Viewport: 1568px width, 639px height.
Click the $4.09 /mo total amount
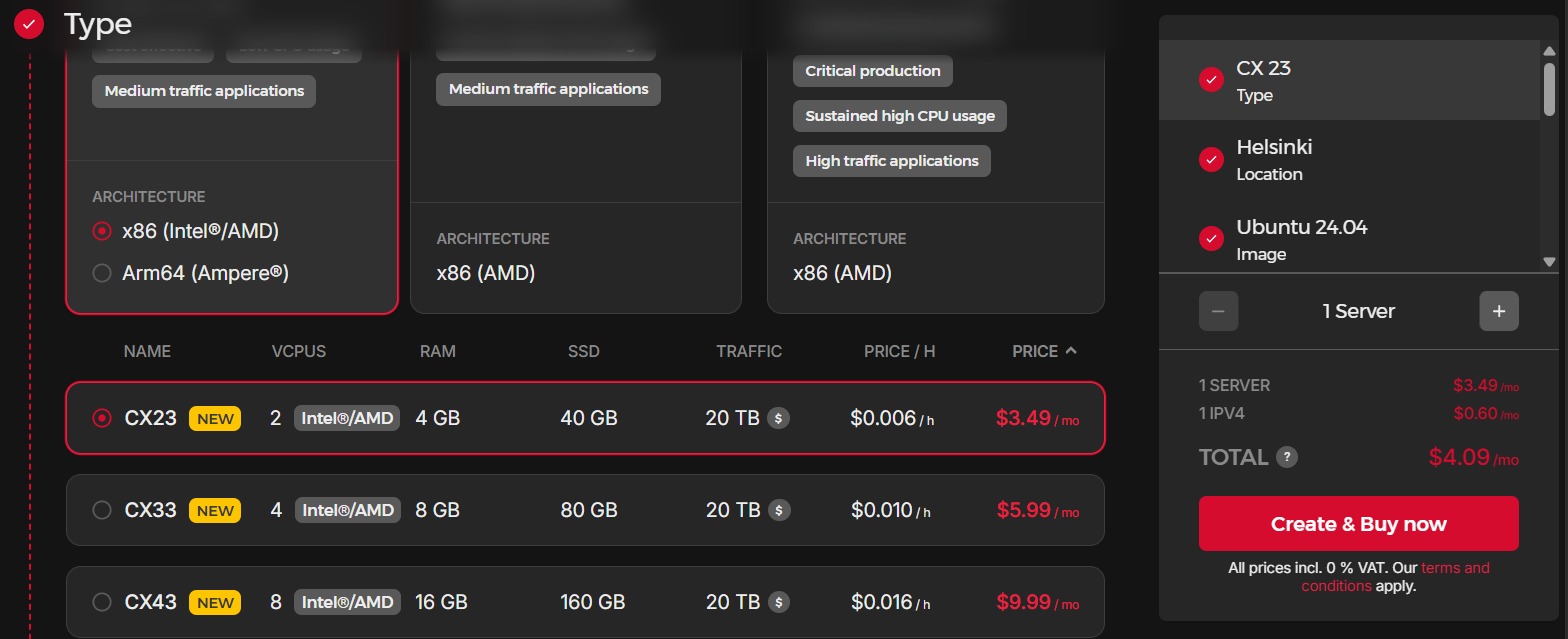click(1474, 458)
